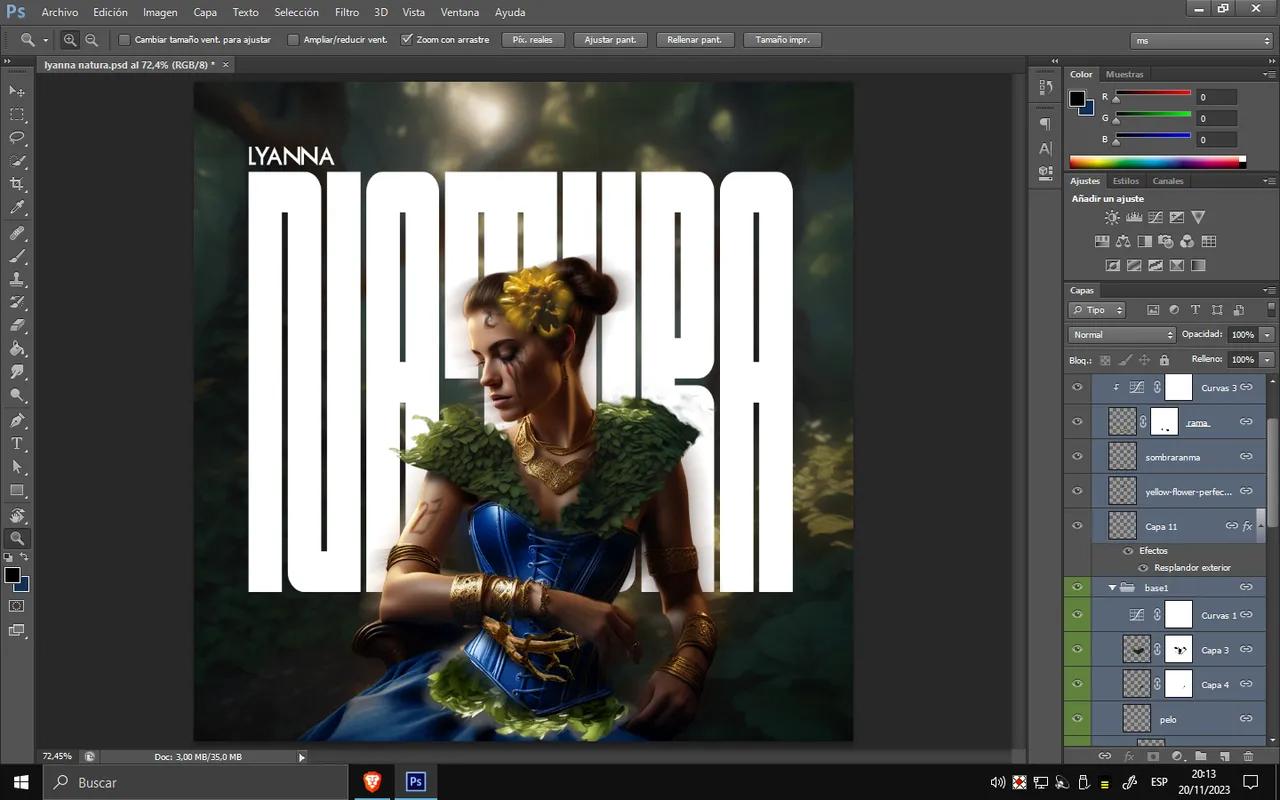Open the Opacidad dropdown arrow
This screenshot has width=1280, height=800.
pyautogui.click(x=1267, y=335)
